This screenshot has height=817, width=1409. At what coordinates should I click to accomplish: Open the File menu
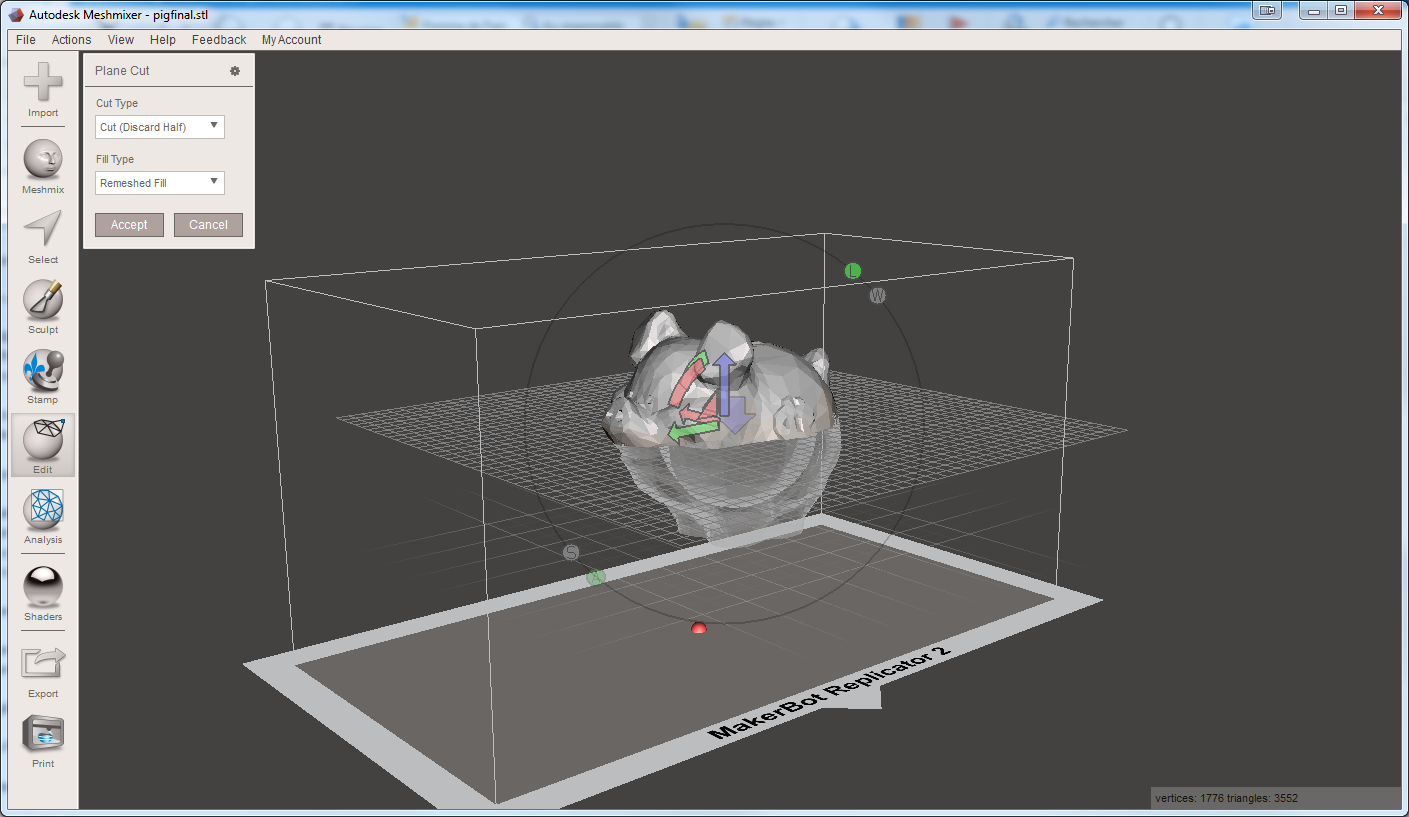[26, 40]
